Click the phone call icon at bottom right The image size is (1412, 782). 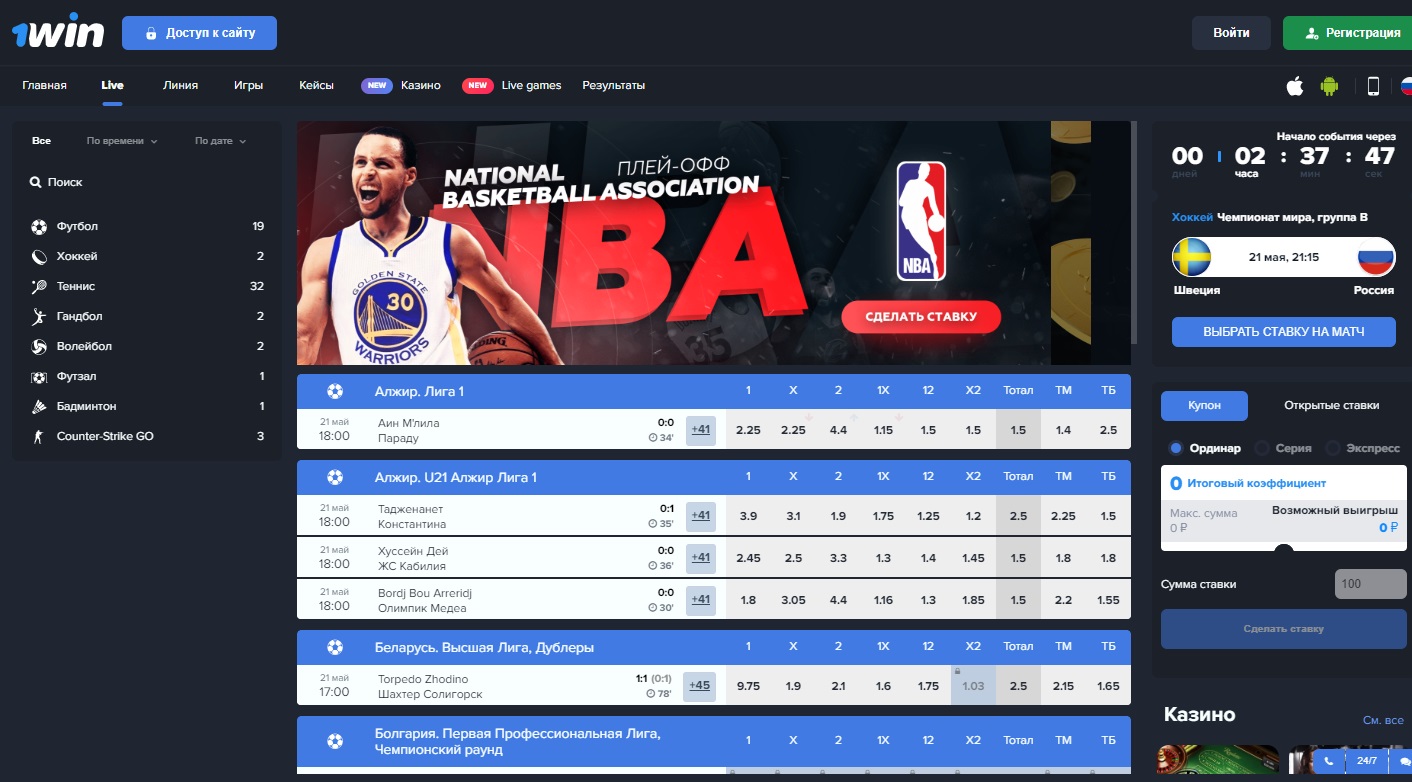(x=1329, y=761)
